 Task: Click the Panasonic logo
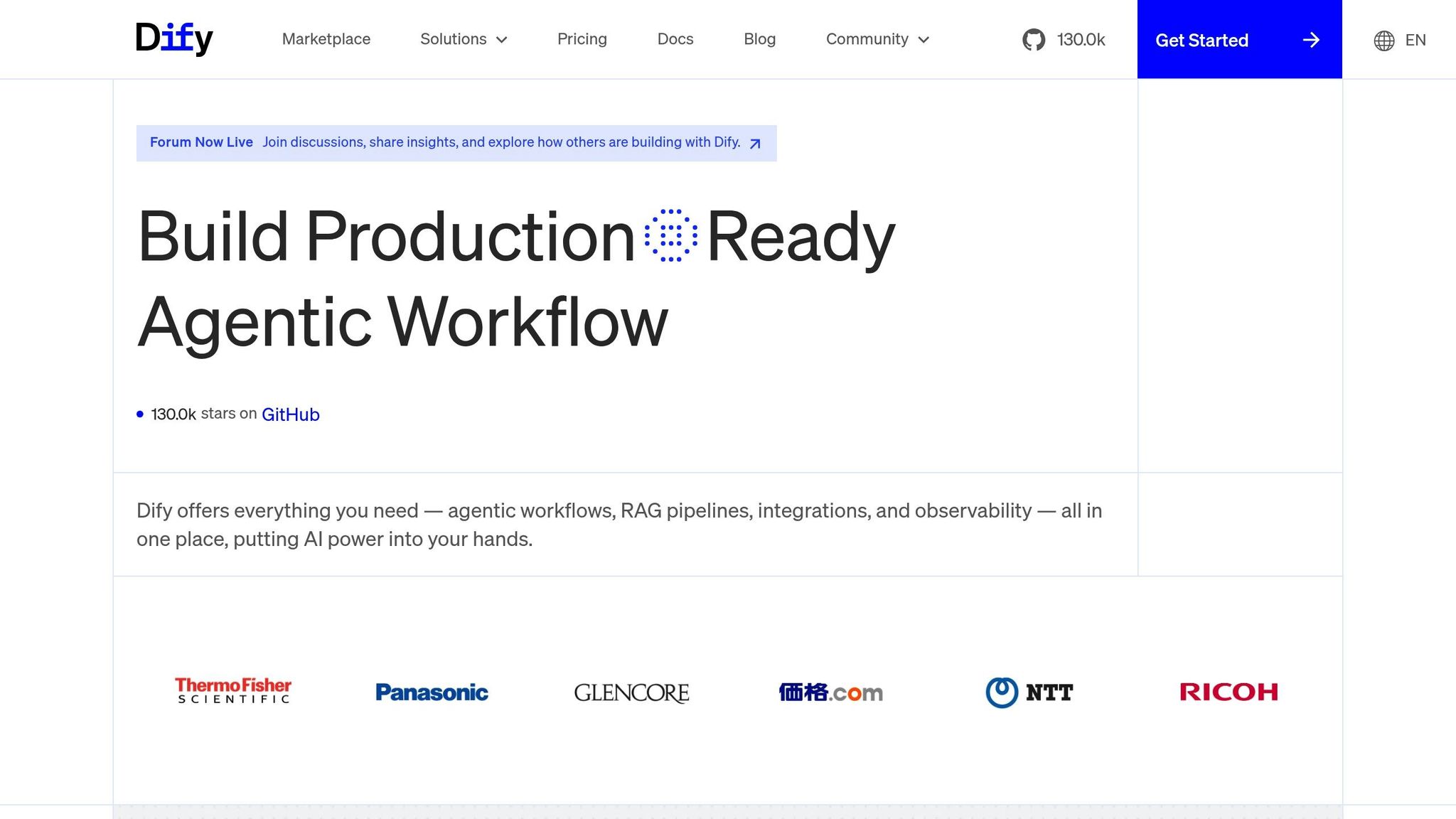432,692
